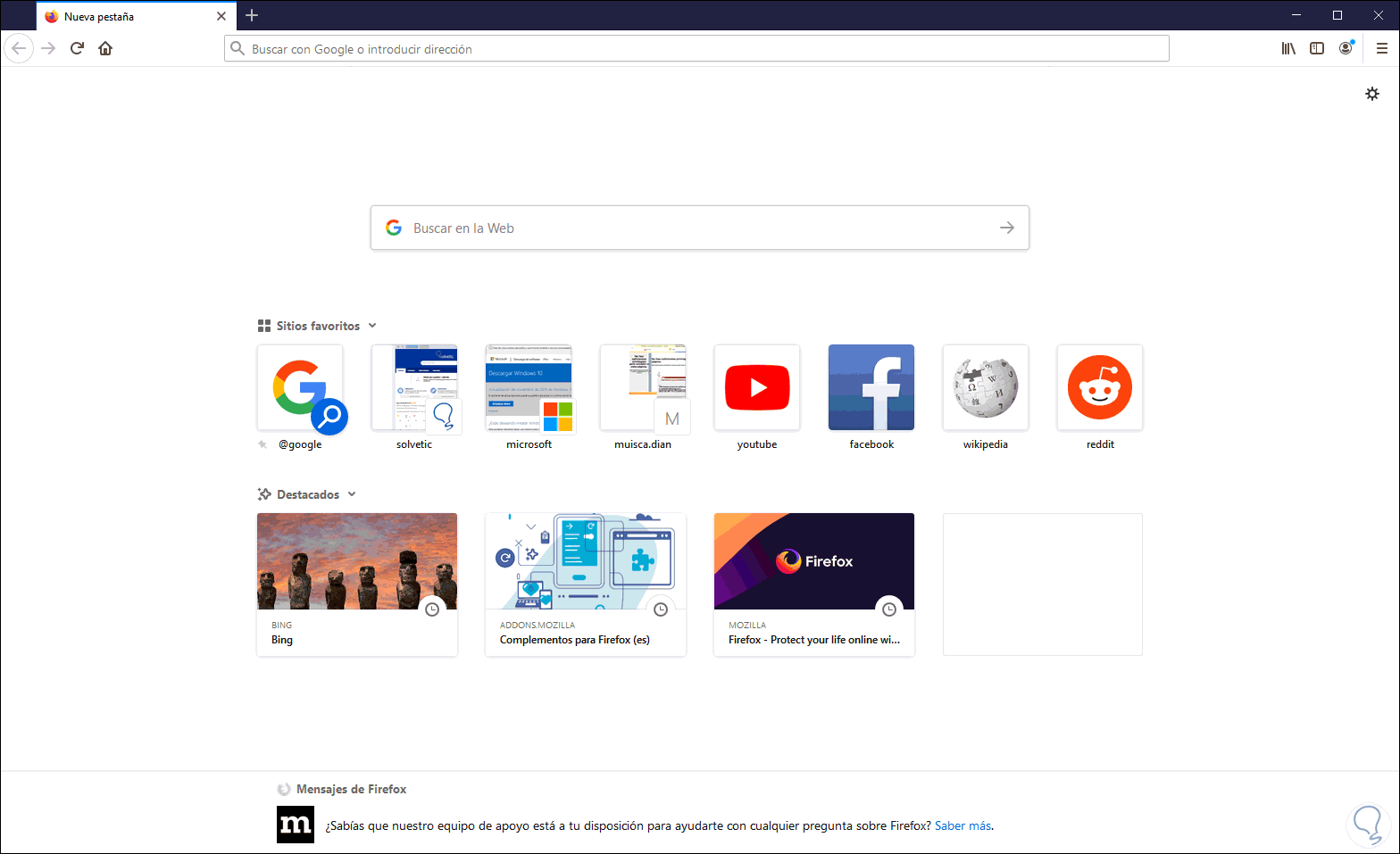1400x854 pixels.
Task: Click the Sitios favoritos grid icon
Action: pyautogui.click(x=264, y=326)
